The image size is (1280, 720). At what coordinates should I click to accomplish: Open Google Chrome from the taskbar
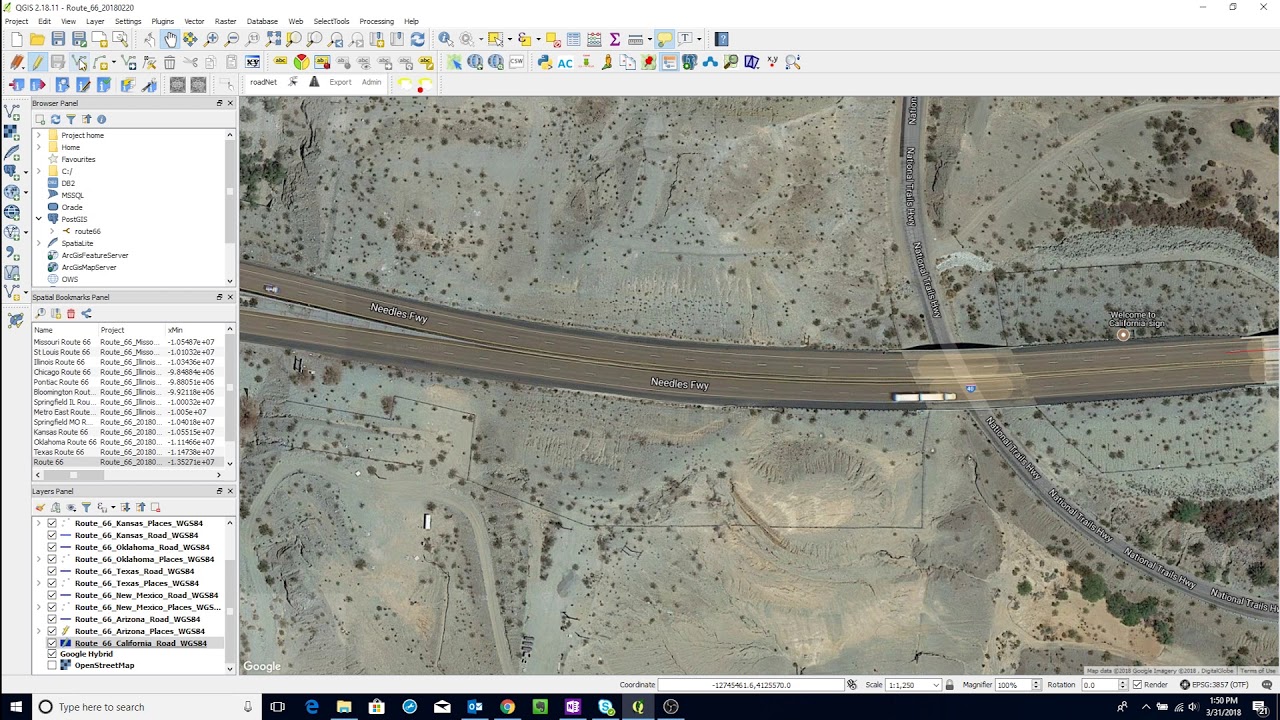(507, 707)
